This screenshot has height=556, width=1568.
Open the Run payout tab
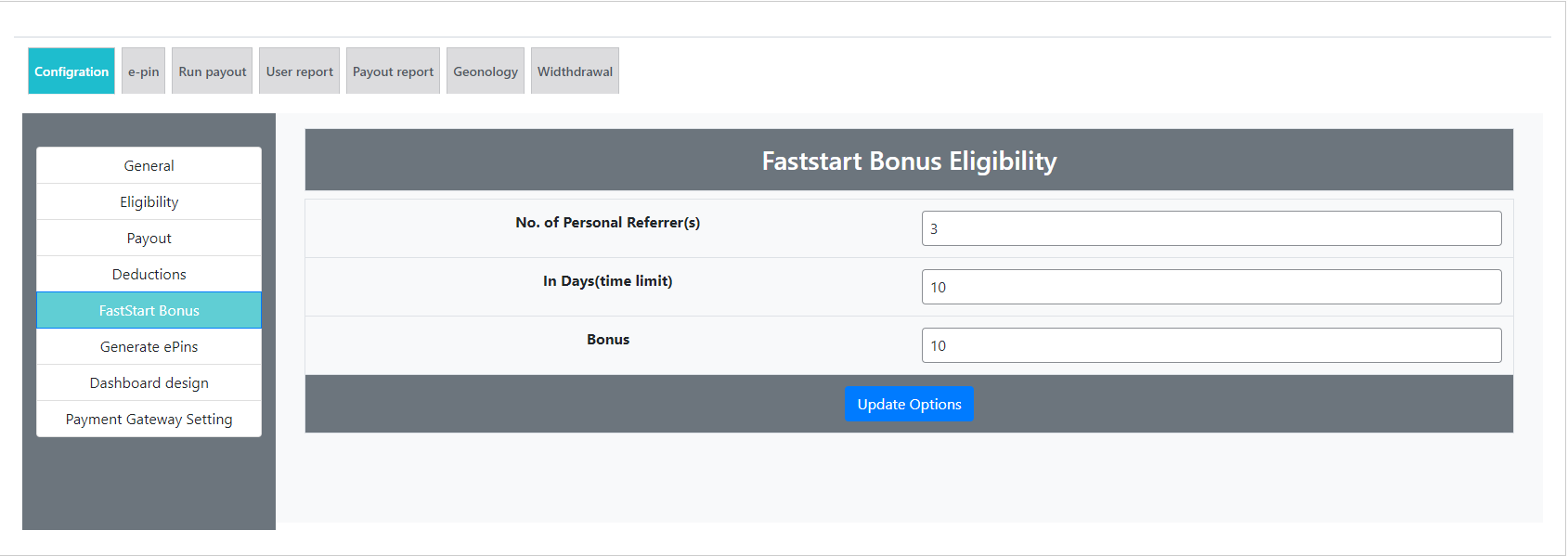(x=212, y=71)
